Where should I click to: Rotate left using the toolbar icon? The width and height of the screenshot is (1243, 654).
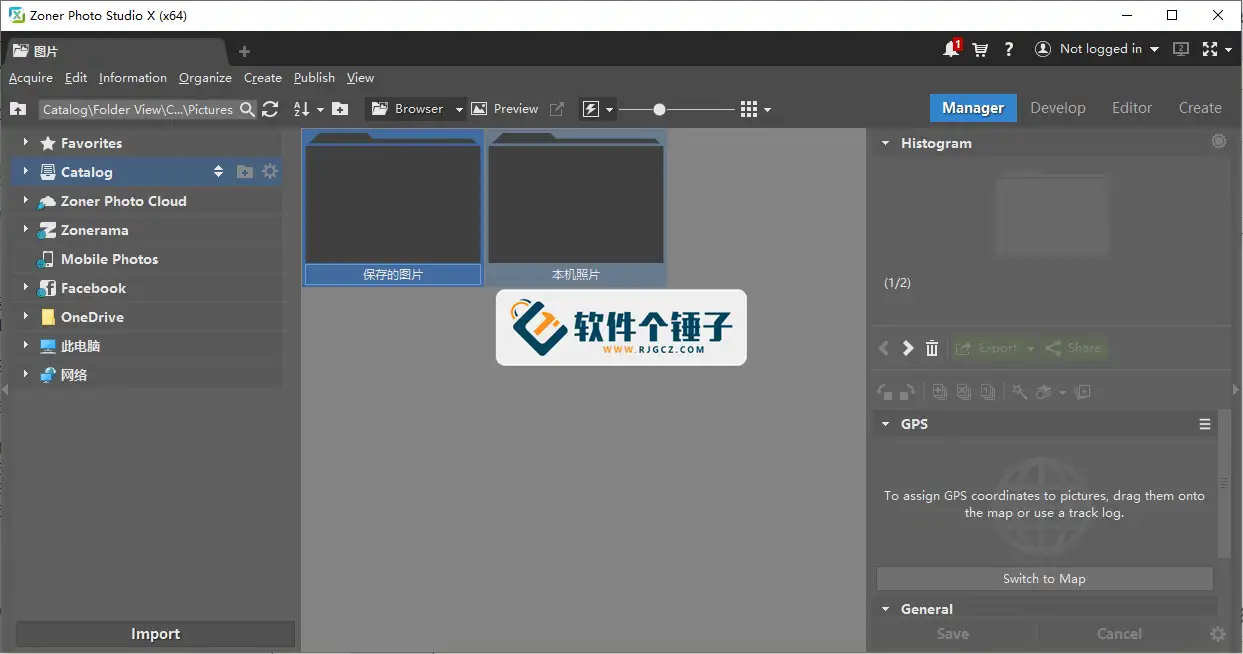(x=885, y=392)
